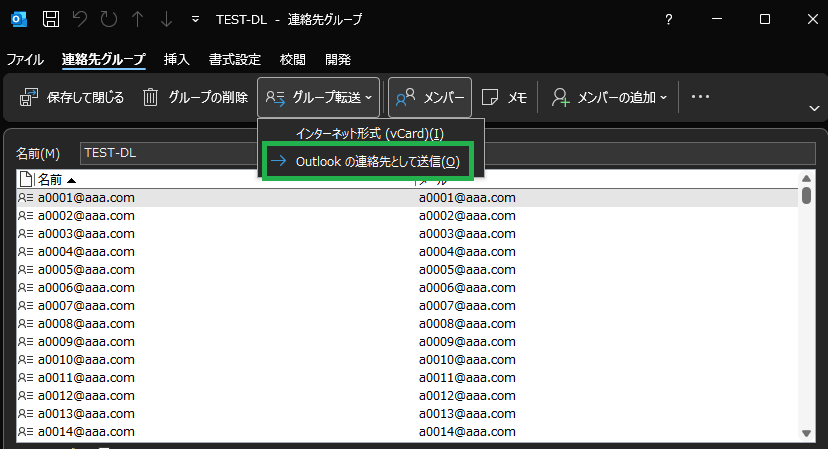
Task: Click the Outlook app icon
Action: point(18,20)
